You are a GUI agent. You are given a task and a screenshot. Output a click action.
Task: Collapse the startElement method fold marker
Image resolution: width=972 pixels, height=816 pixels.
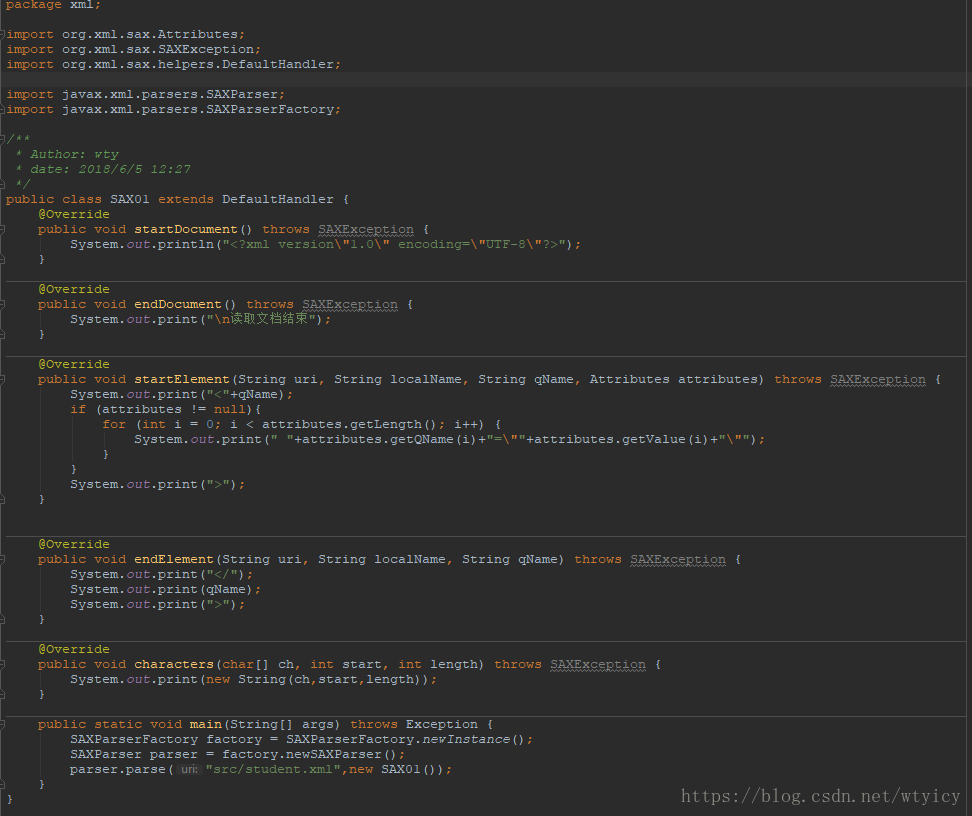2,379
